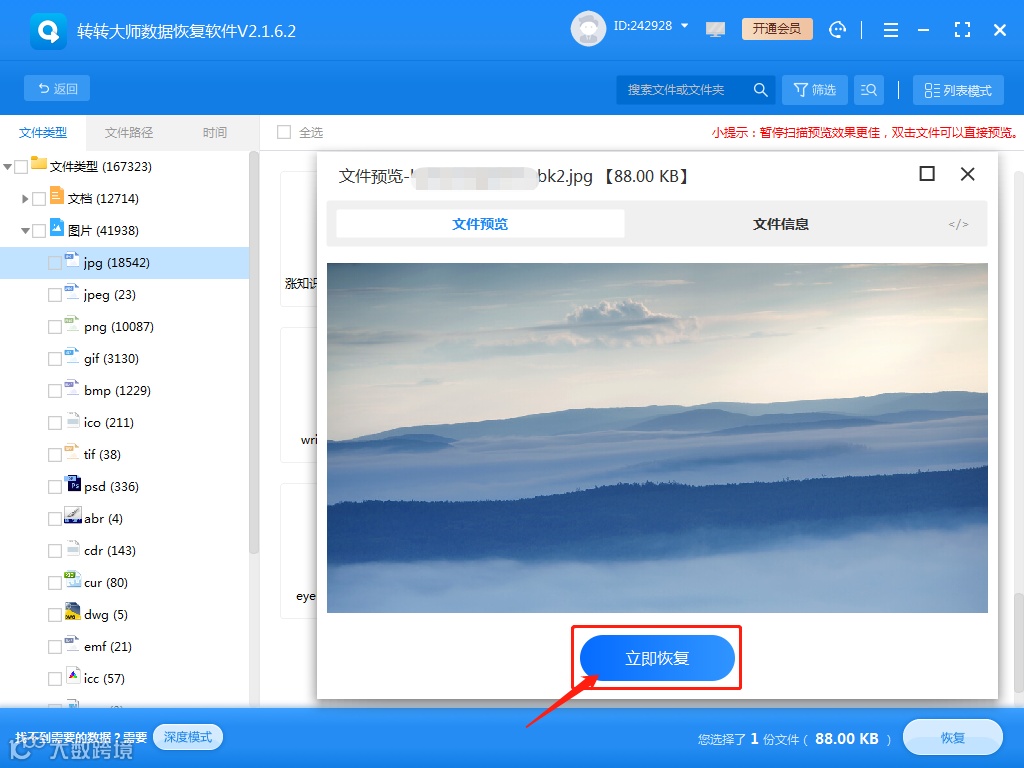Click the </> code view icon
Screen dimensions: 1024x768
click(x=958, y=225)
